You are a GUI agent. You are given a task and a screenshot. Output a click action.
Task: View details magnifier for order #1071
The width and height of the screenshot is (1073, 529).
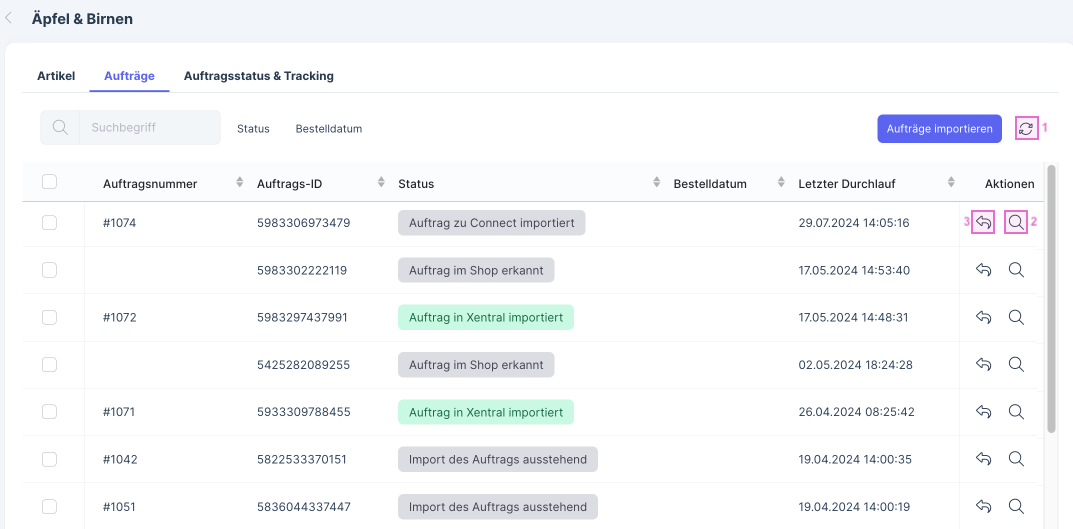point(1016,412)
